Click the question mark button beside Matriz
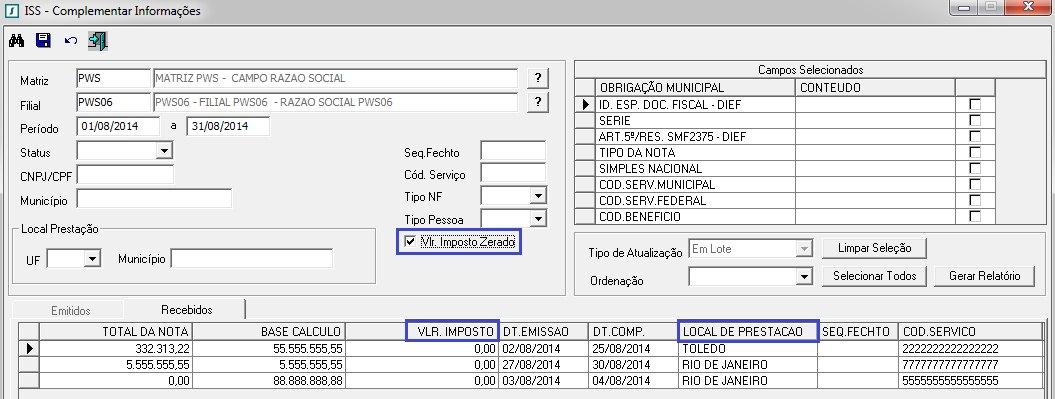Image resolution: width=1055 pixels, height=399 pixels. (538, 78)
